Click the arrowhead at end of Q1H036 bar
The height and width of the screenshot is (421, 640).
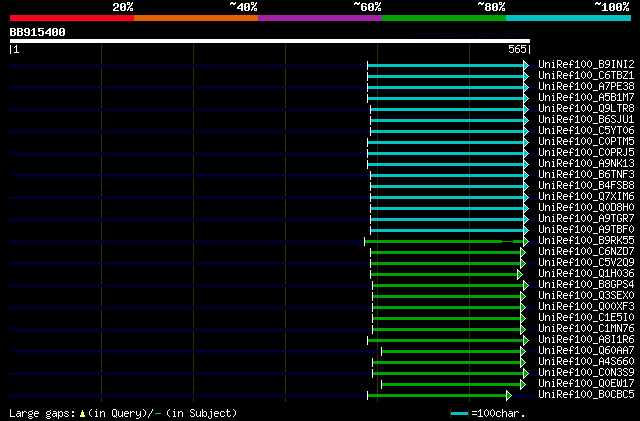pyautogui.click(x=520, y=274)
